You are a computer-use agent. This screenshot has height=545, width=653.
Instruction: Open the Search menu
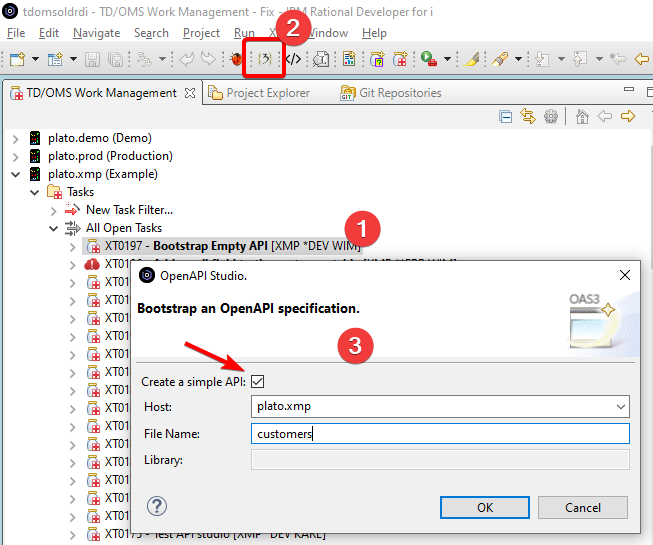point(151,33)
